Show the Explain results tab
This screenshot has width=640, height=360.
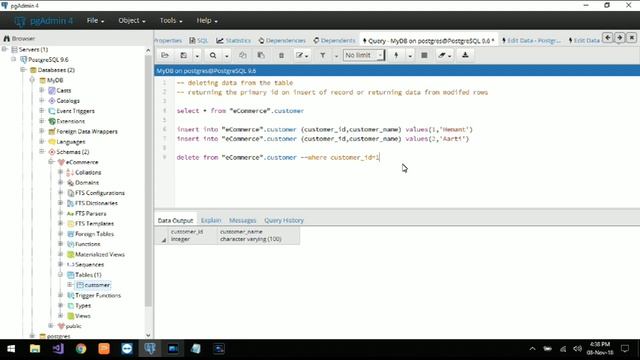point(211,220)
